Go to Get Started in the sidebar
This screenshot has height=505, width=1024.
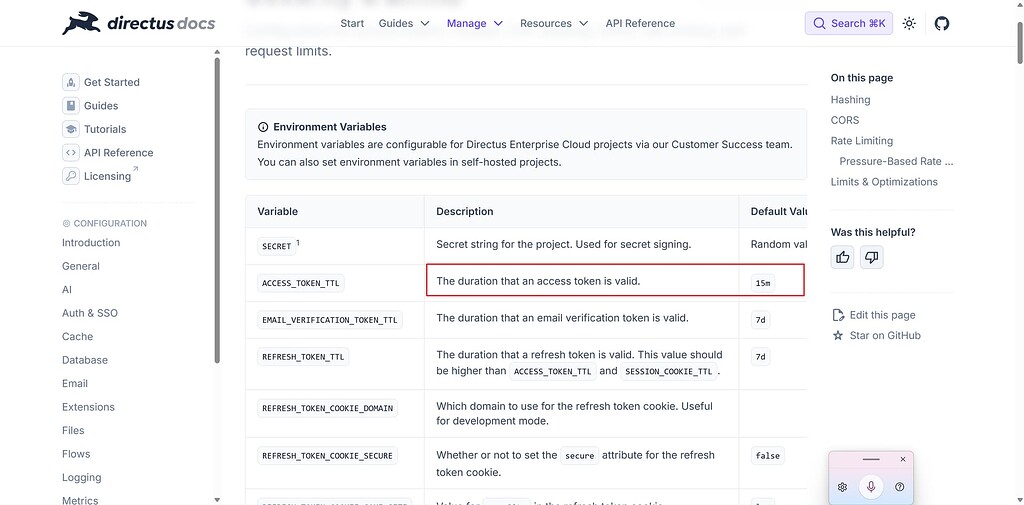click(112, 82)
